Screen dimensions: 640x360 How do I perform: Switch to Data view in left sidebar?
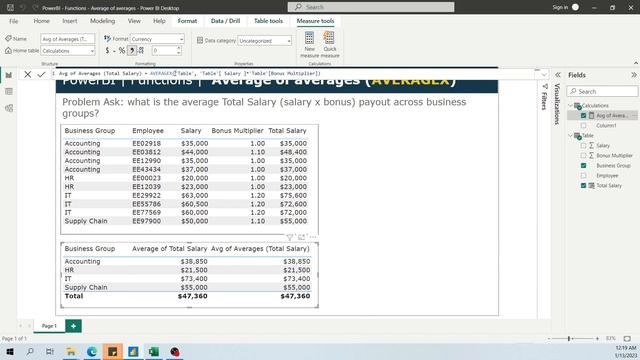click(9, 91)
